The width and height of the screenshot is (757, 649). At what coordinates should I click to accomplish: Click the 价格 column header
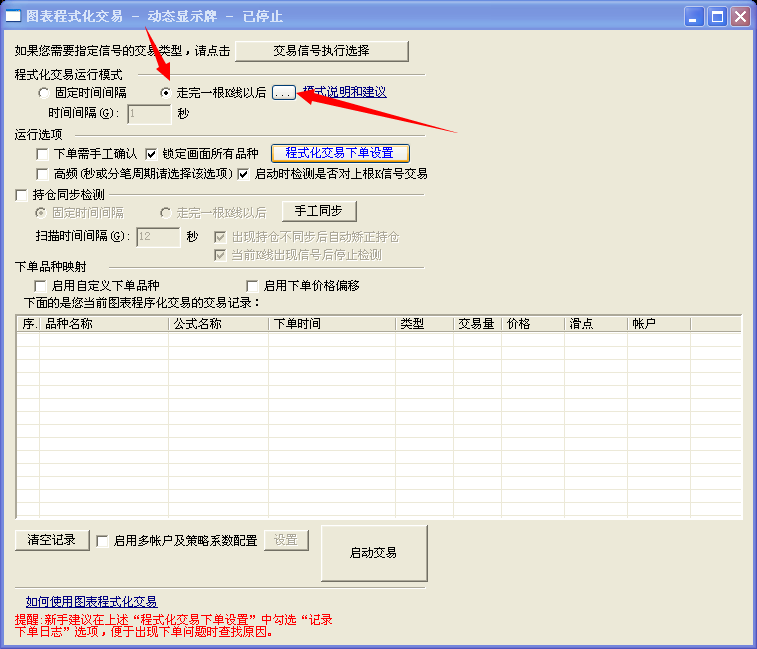(533, 324)
